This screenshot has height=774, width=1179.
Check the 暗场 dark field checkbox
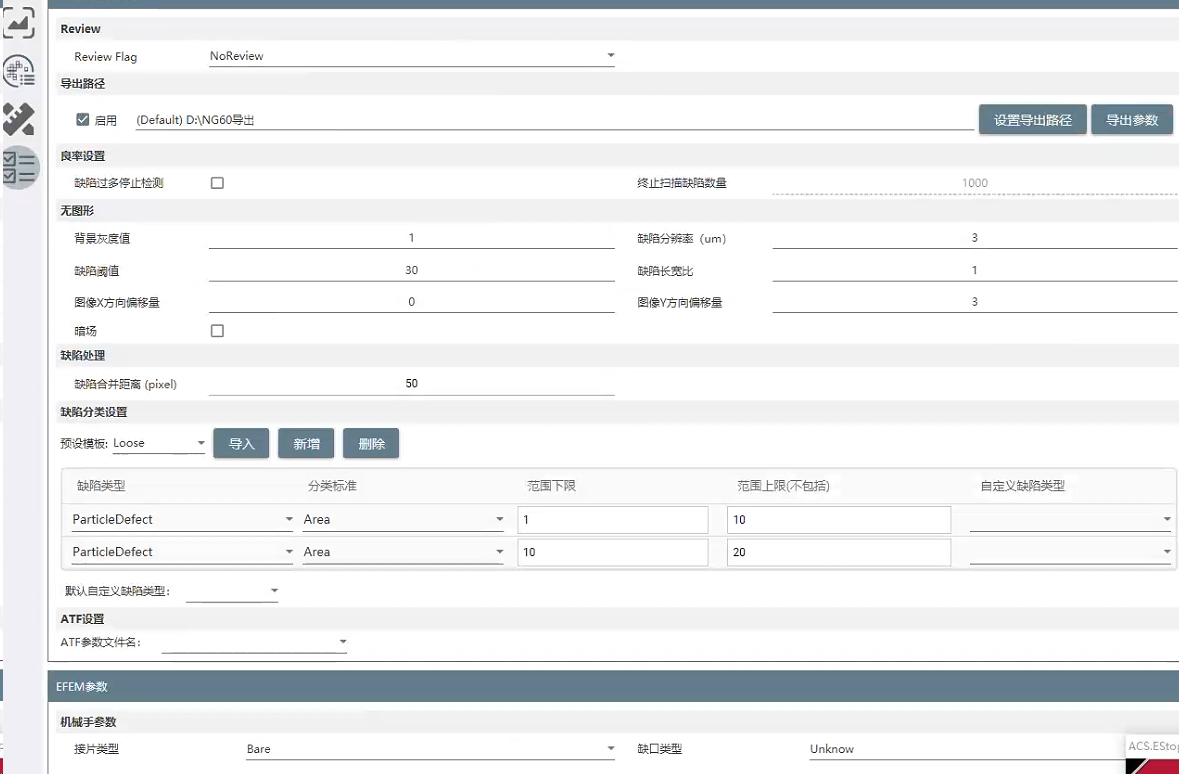point(217,331)
